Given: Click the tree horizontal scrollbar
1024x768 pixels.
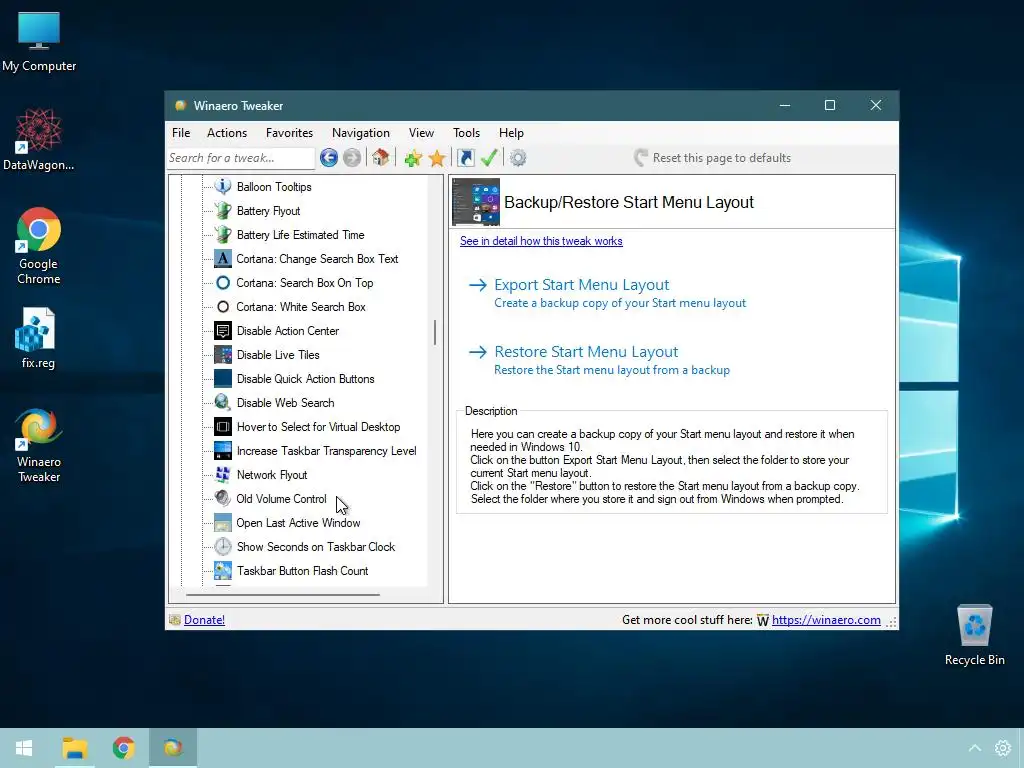Looking at the screenshot, I should click(283, 595).
